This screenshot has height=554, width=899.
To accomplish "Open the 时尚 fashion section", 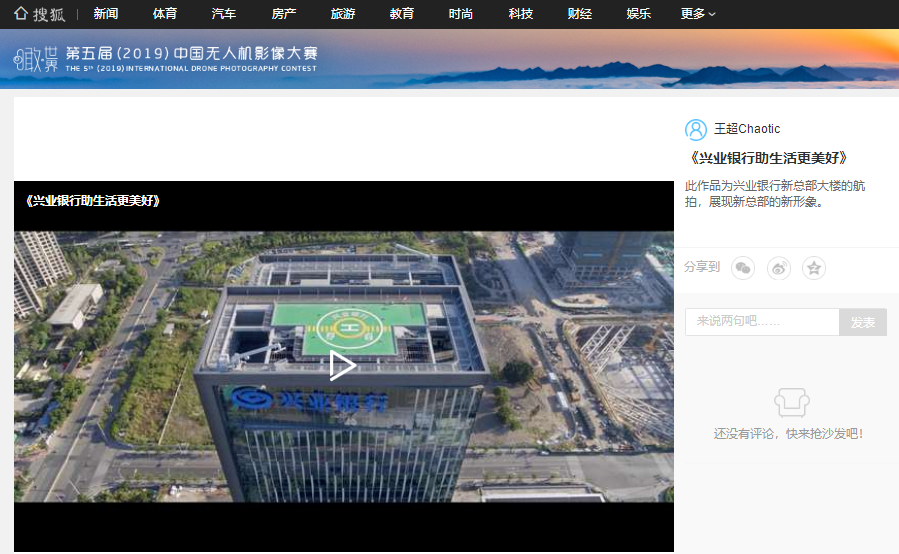I will point(461,14).
